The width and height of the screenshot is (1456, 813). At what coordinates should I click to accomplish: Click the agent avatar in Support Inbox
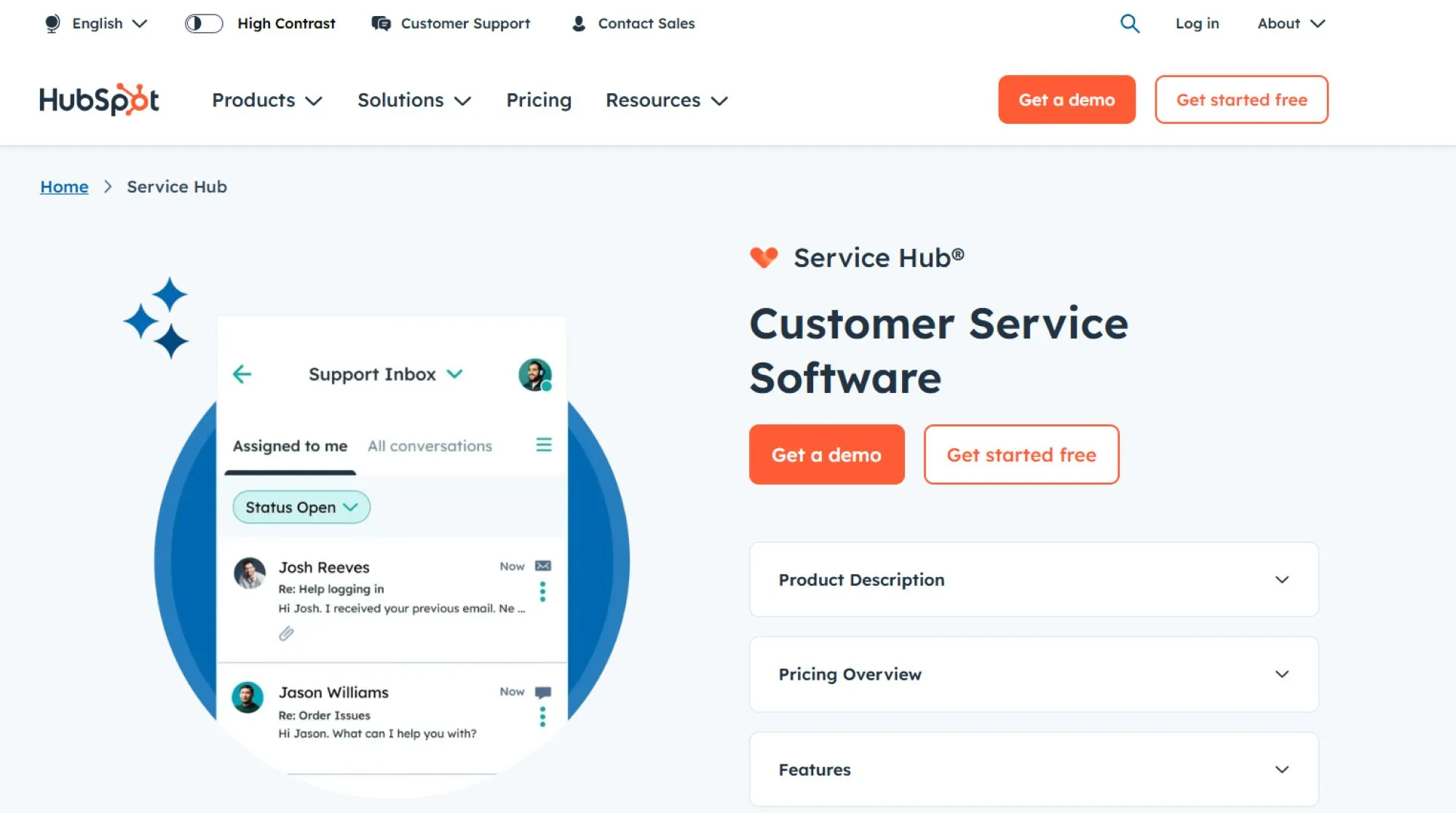click(535, 375)
